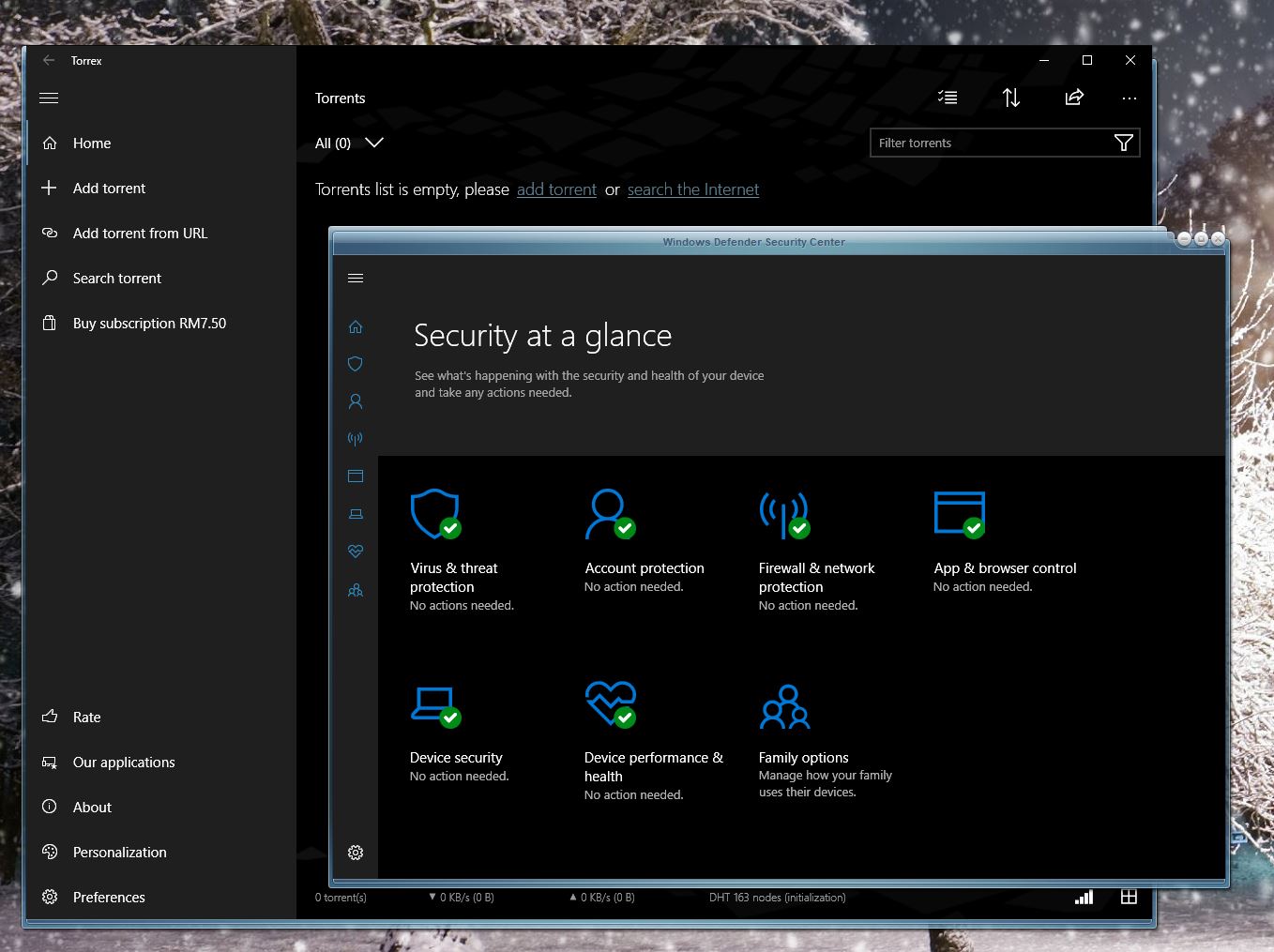Toggle the Torrex hamburger menu
The image size is (1274, 952).
click(49, 98)
